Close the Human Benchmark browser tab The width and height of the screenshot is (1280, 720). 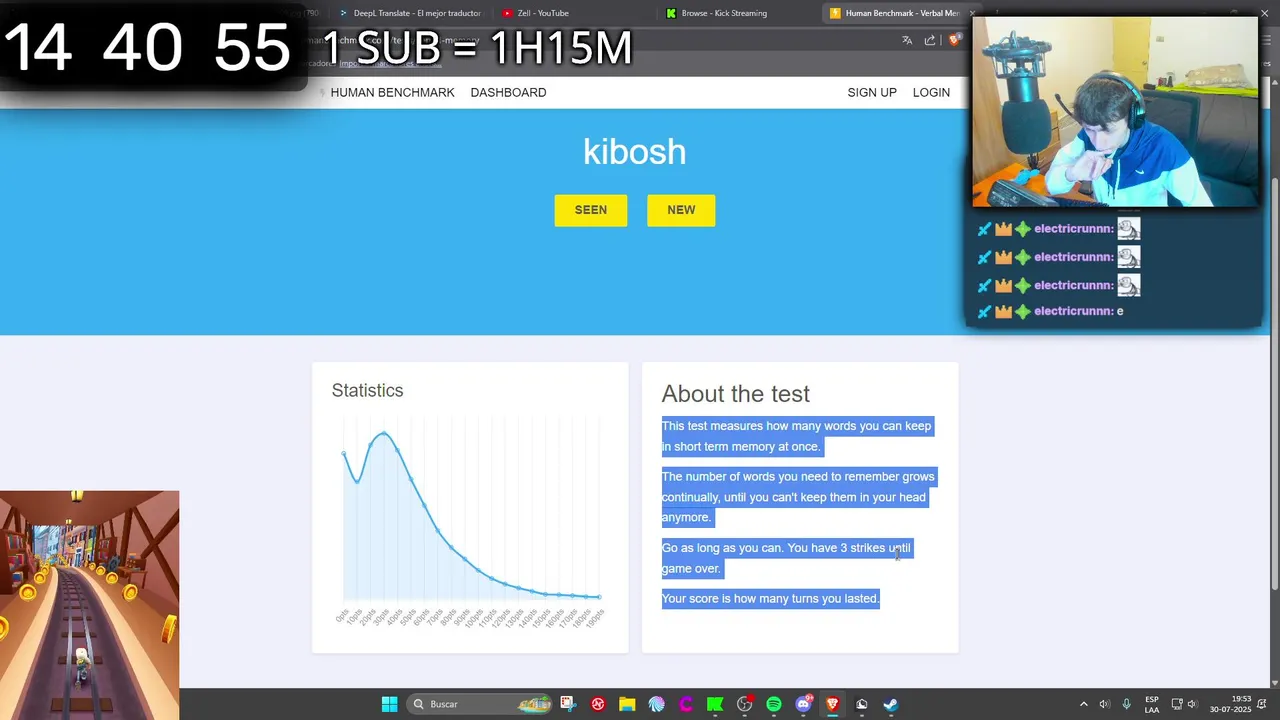(x=972, y=13)
